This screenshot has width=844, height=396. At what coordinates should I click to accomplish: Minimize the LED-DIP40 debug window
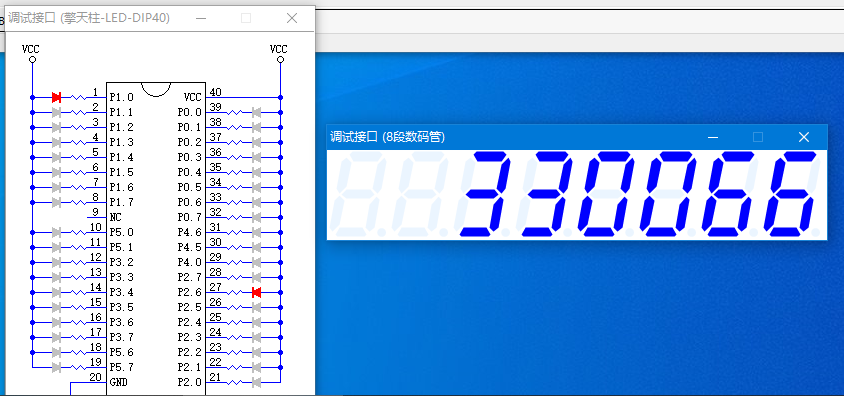(x=201, y=18)
